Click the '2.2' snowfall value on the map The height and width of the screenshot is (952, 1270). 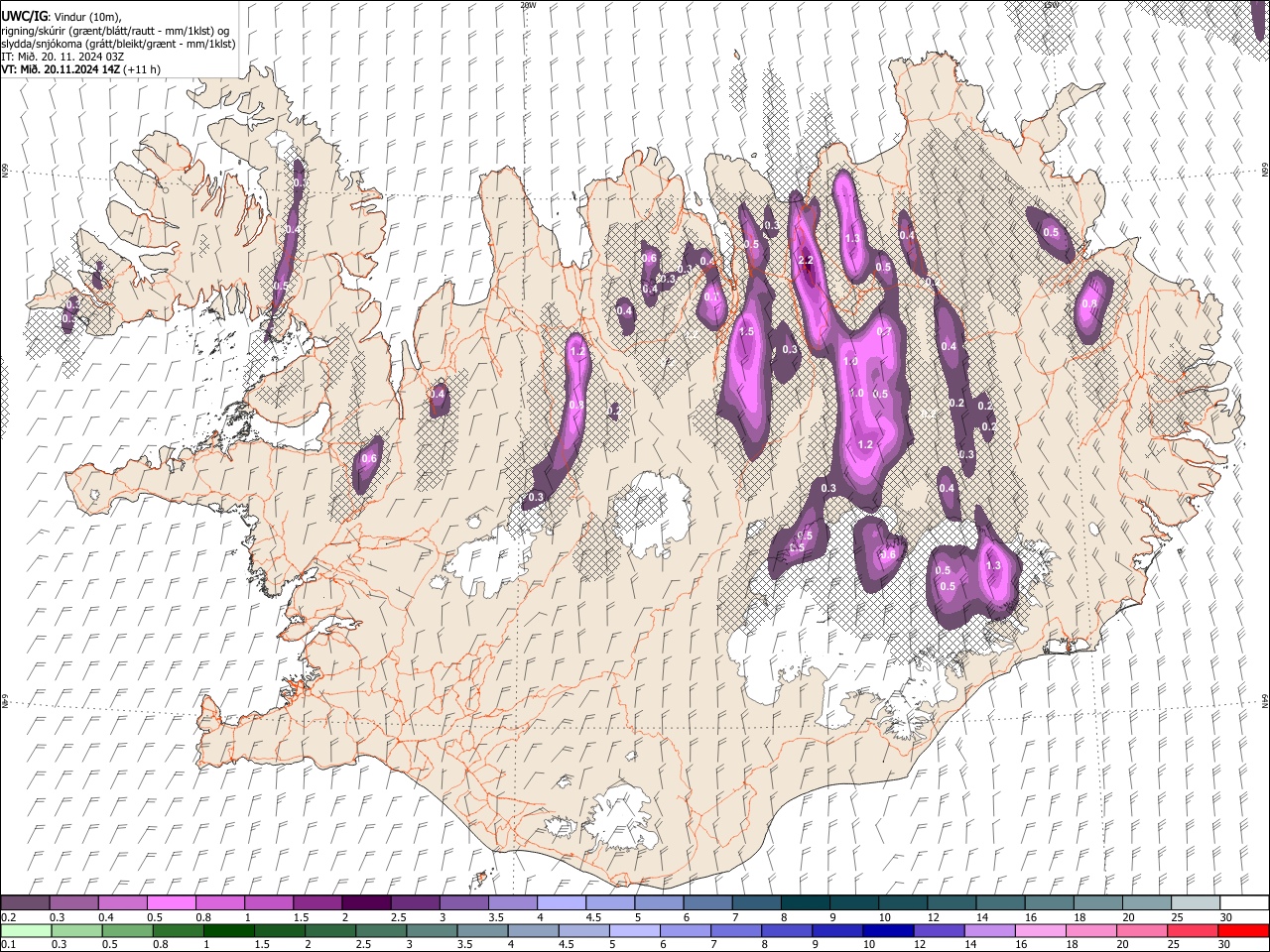coord(806,261)
